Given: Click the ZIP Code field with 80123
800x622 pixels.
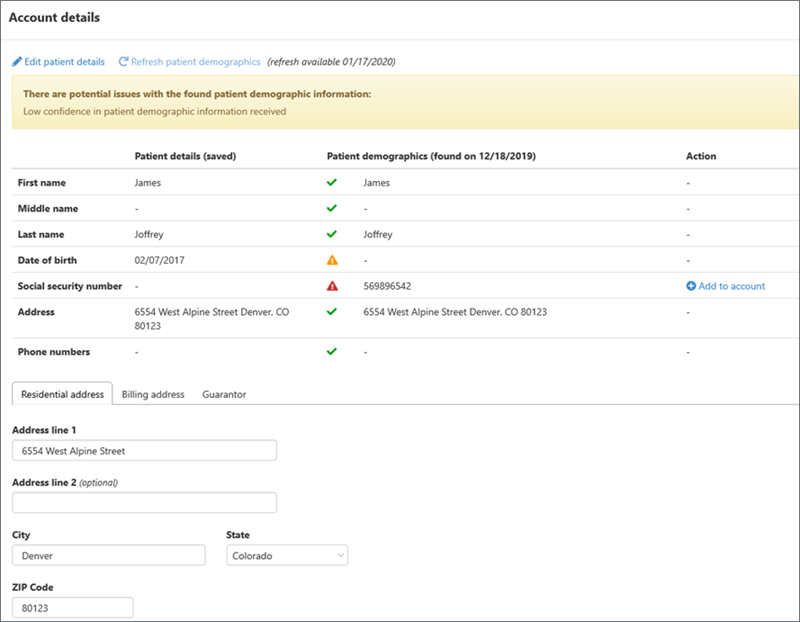Looking at the screenshot, I should pos(73,608).
